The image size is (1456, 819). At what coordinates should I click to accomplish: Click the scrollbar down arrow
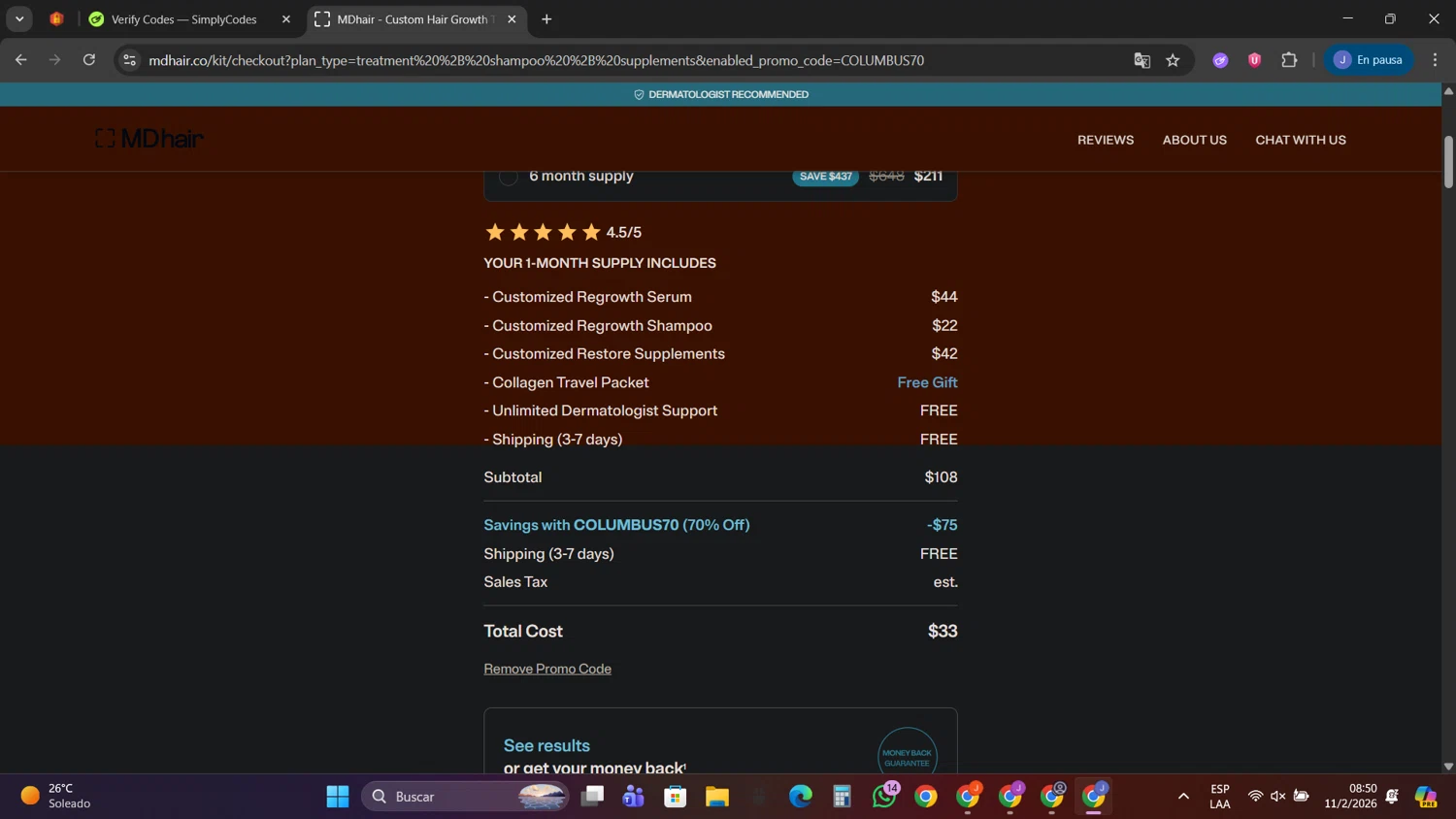[x=1448, y=766]
